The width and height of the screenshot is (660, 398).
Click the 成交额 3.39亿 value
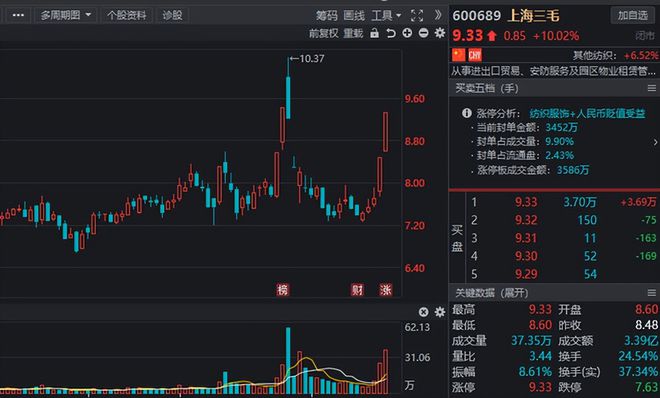[x=641, y=340]
